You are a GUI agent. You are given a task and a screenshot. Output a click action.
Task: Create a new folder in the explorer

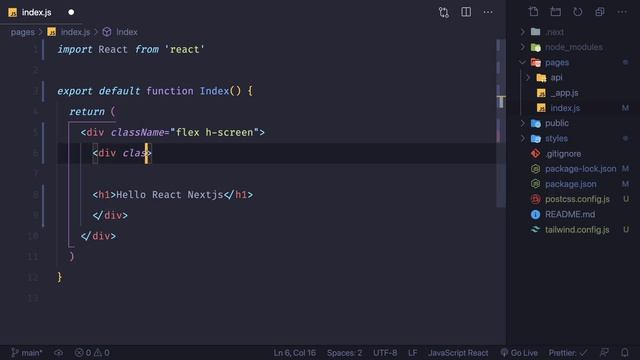tap(556, 12)
